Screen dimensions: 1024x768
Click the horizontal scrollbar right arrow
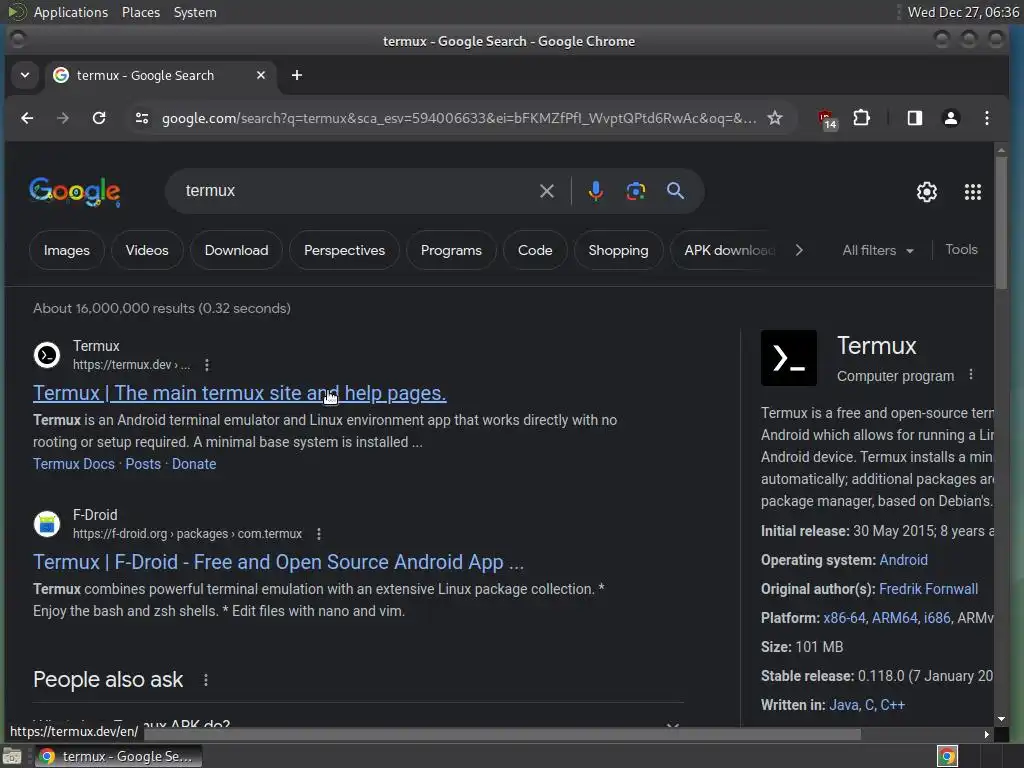pos(987,735)
